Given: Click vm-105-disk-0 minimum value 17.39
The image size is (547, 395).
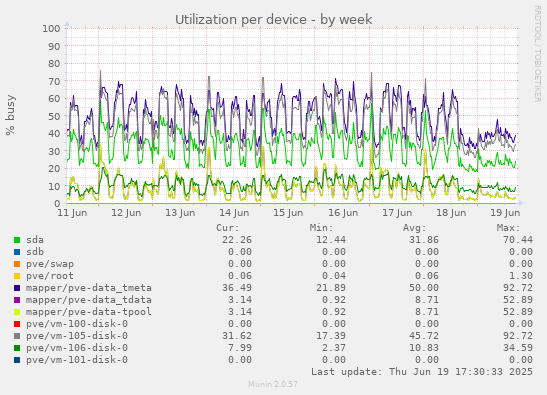Looking at the screenshot, I should tap(331, 336).
